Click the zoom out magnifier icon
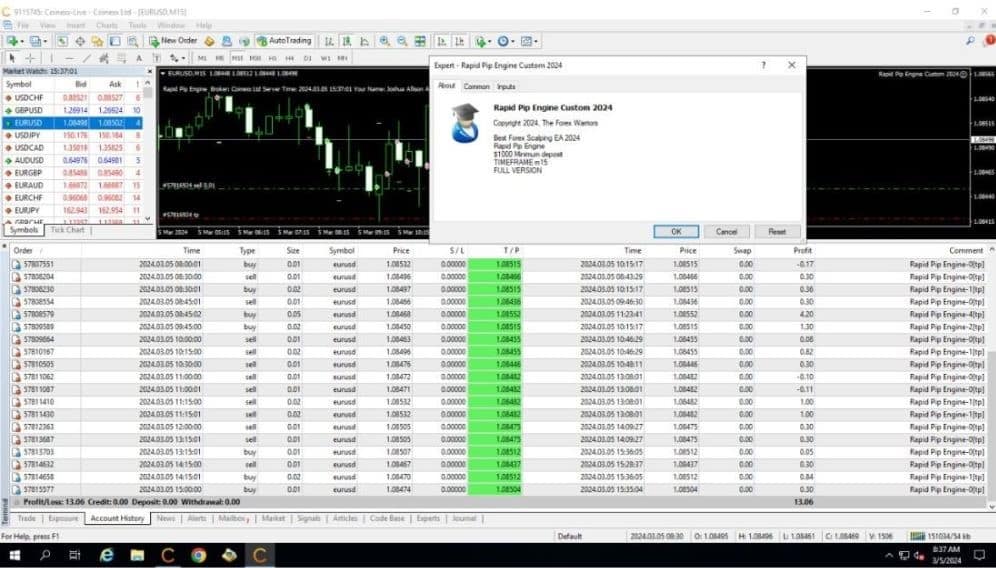 coord(402,41)
